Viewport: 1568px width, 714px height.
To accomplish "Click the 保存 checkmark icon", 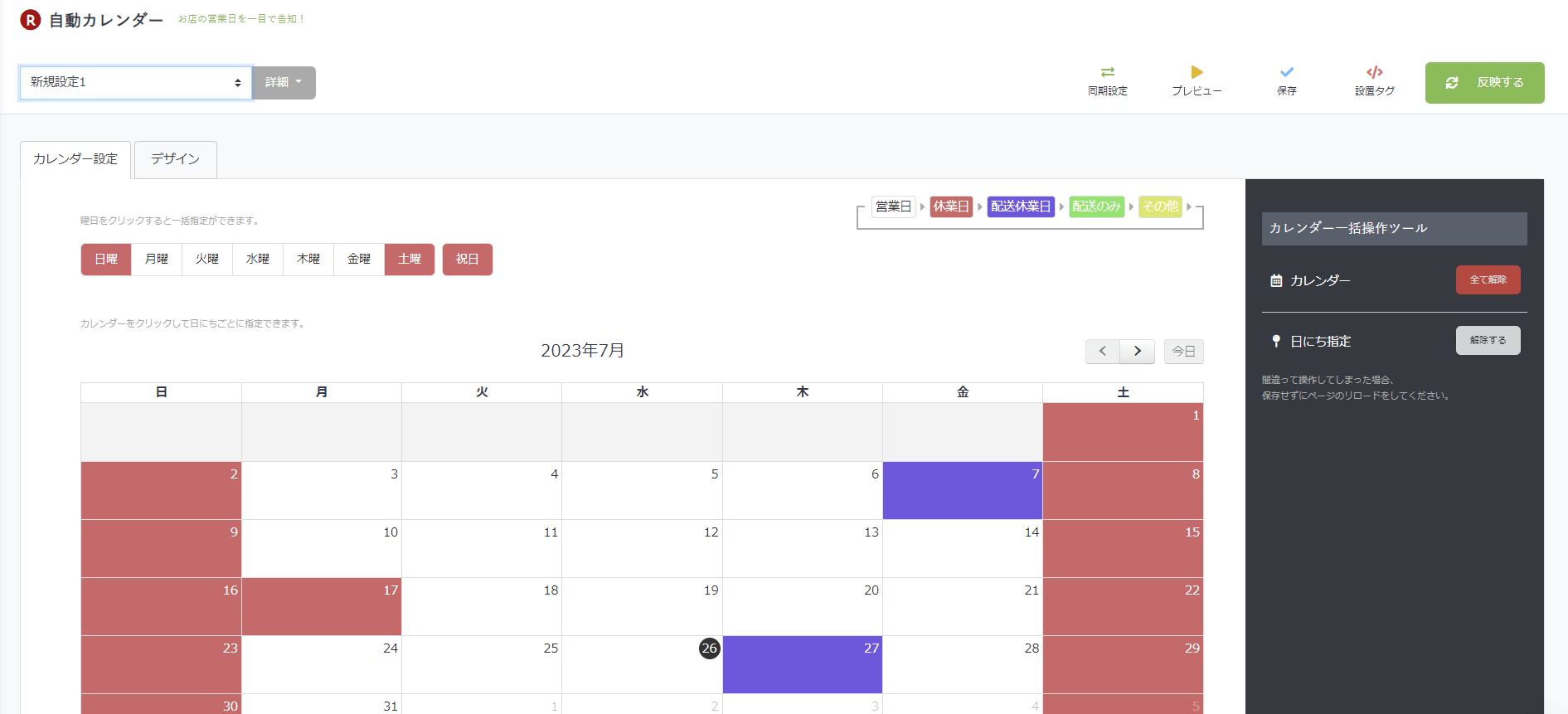I will pos(1287,72).
